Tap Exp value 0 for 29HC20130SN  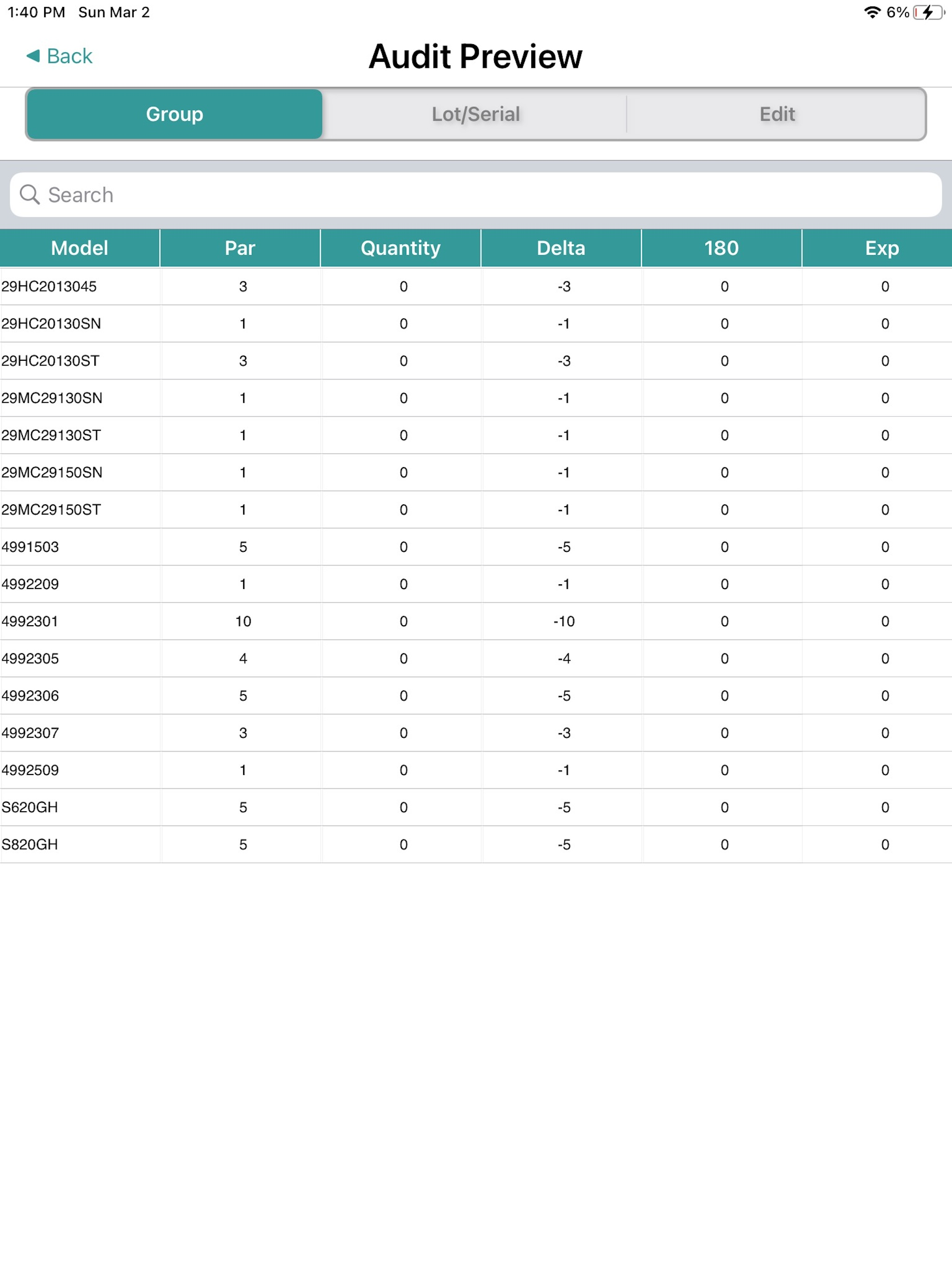tap(885, 324)
